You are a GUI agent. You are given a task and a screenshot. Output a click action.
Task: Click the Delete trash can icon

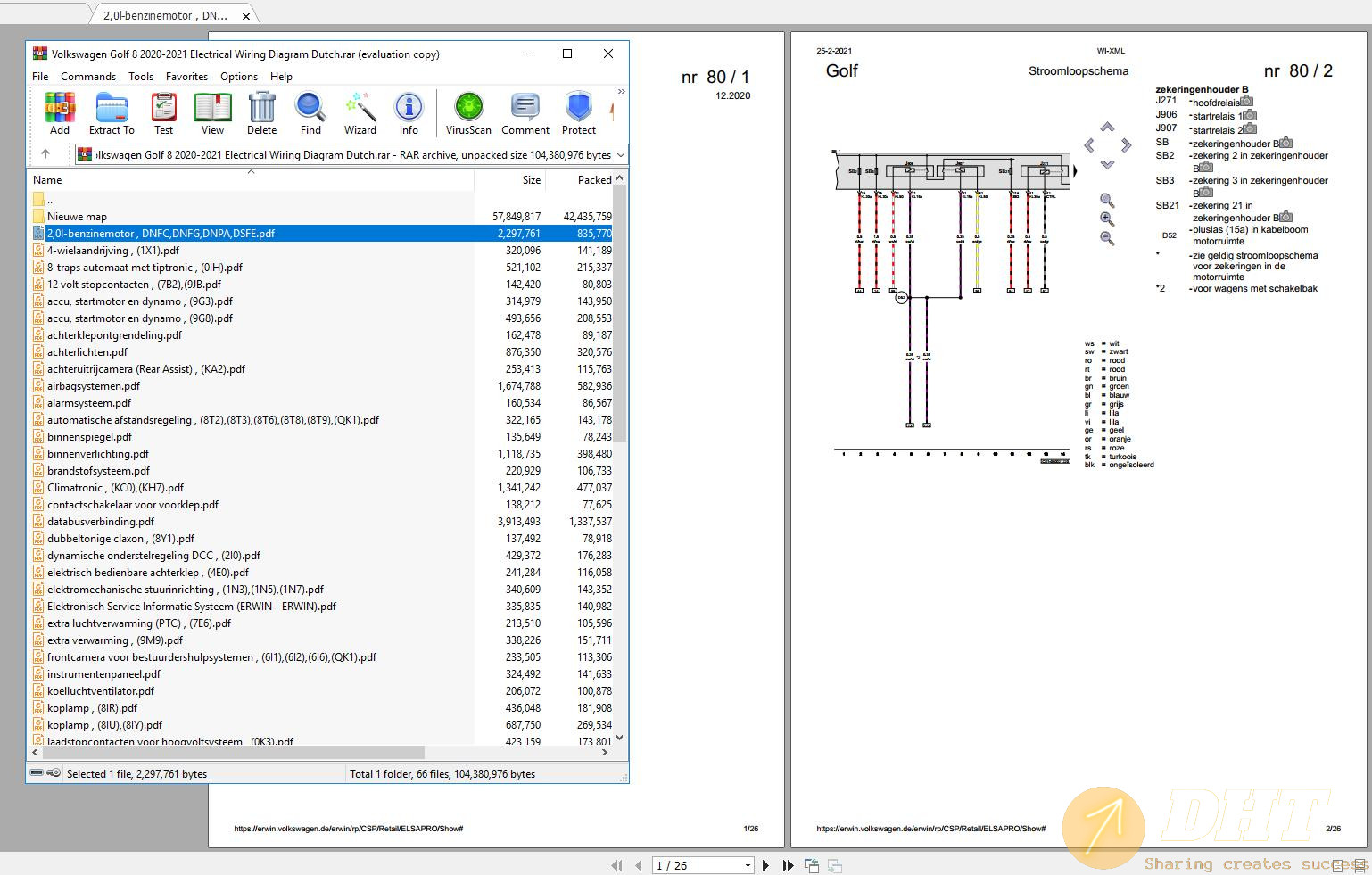(x=261, y=114)
